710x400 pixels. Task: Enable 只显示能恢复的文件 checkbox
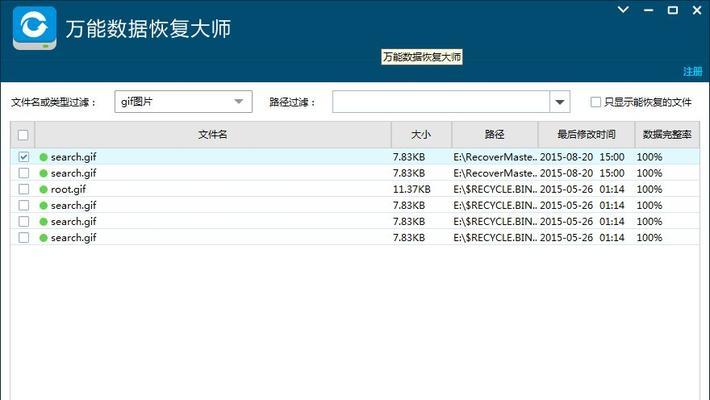click(595, 102)
